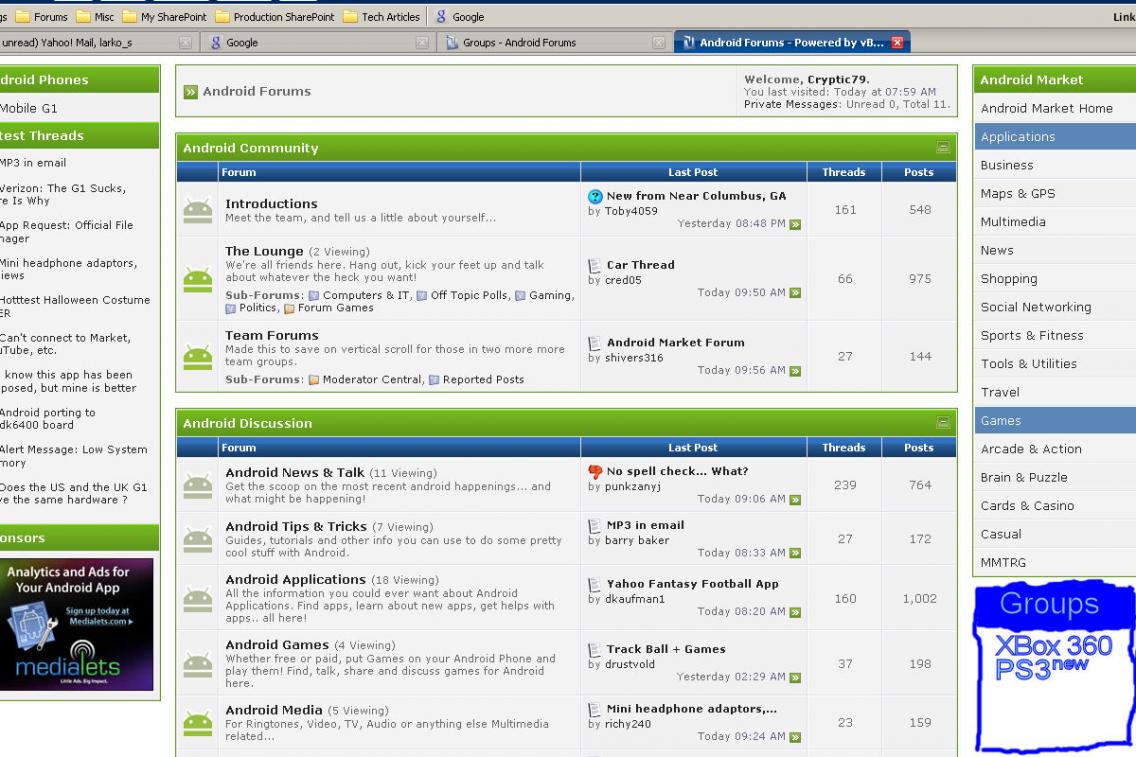Click thumbs-down icon beside No spell check post
The image size is (1136, 757).
click(x=595, y=472)
